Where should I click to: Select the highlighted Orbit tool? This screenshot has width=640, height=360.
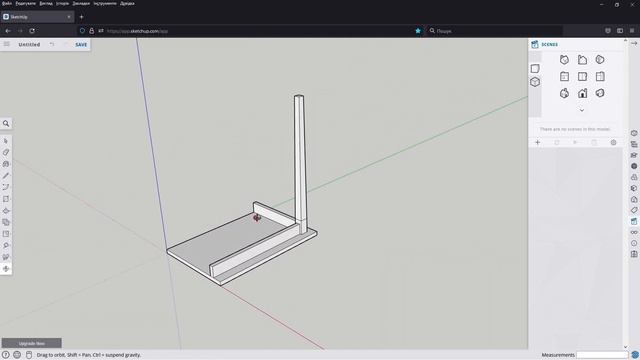tap(6, 269)
